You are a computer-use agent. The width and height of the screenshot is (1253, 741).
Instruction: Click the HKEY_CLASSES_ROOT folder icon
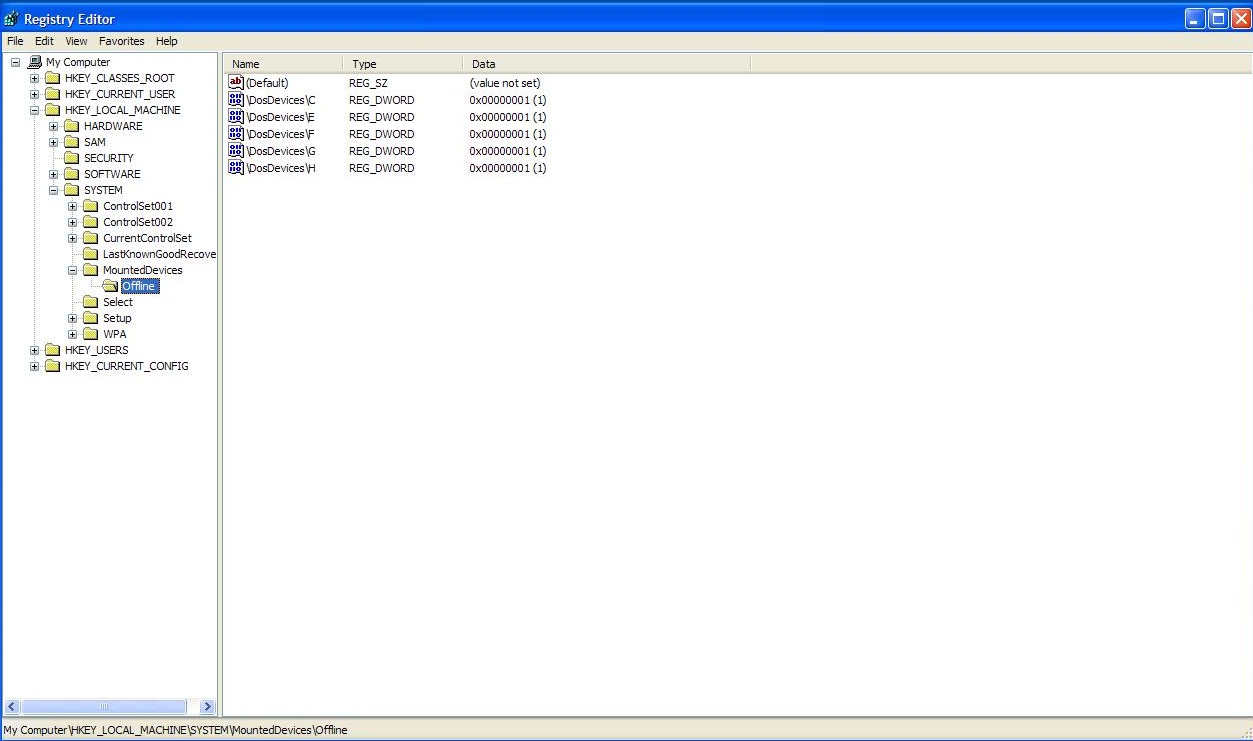pyautogui.click(x=52, y=78)
